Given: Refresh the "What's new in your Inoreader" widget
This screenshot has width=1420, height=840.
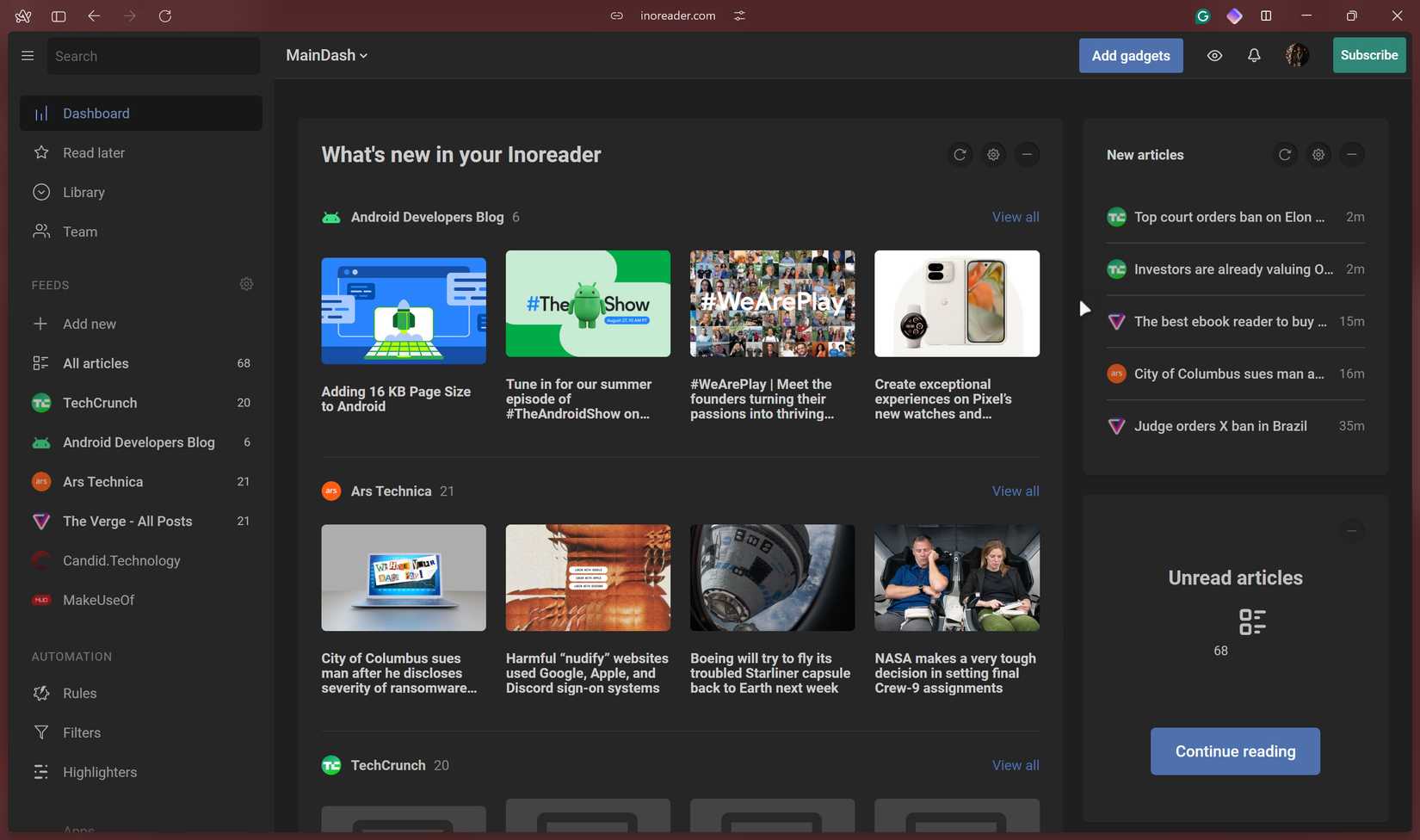Looking at the screenshot, I should point(960,154).
